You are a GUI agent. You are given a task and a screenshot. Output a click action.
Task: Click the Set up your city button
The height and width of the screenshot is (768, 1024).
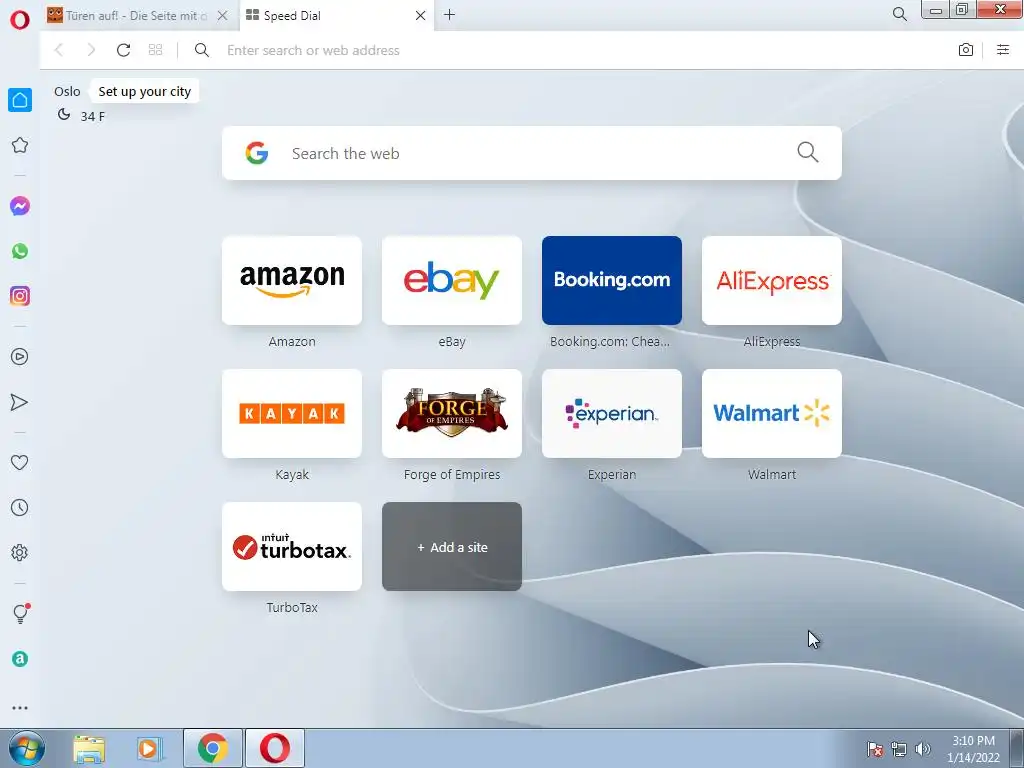pyautogui.click(x=144, y=91)
